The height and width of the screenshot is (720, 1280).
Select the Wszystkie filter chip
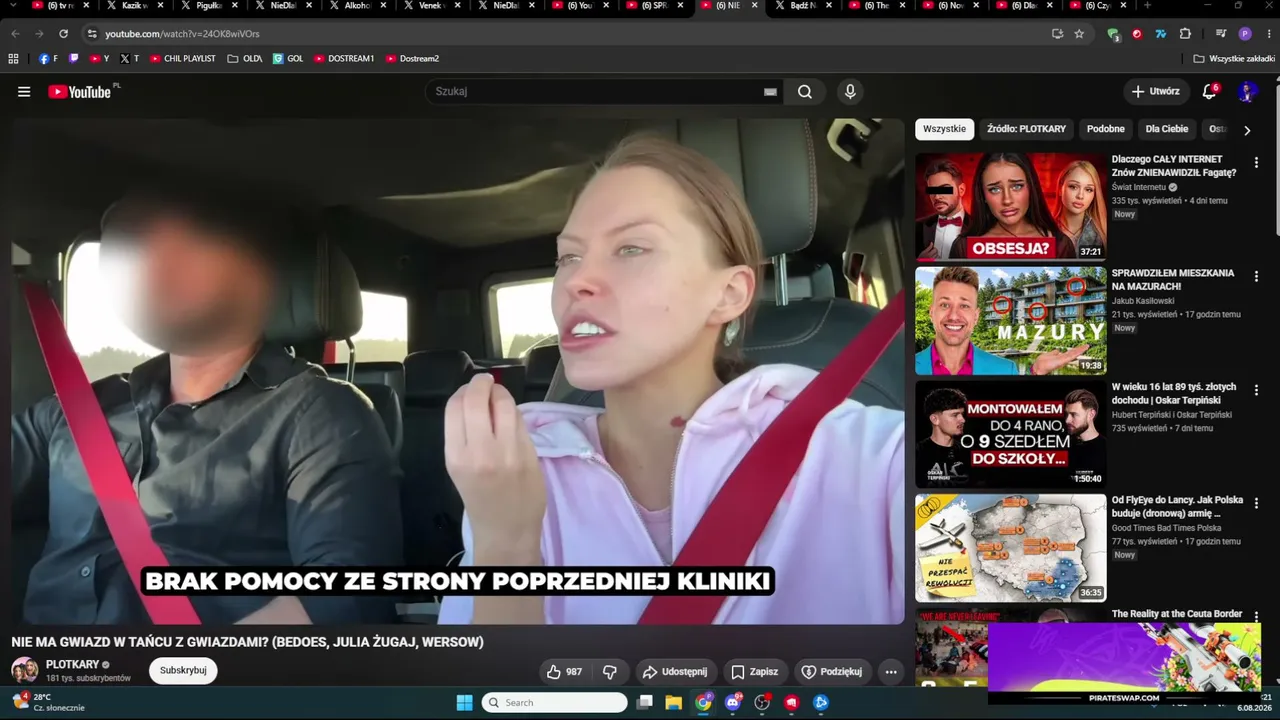point(944,129)
